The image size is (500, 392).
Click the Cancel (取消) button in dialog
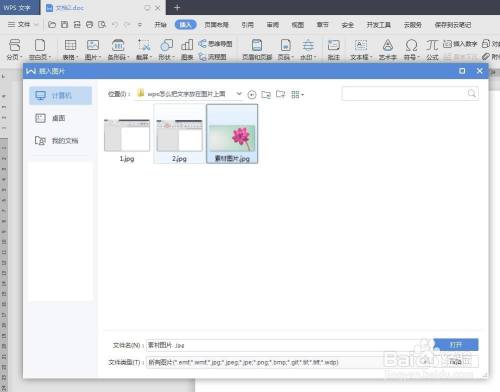[x=456, y=362]
